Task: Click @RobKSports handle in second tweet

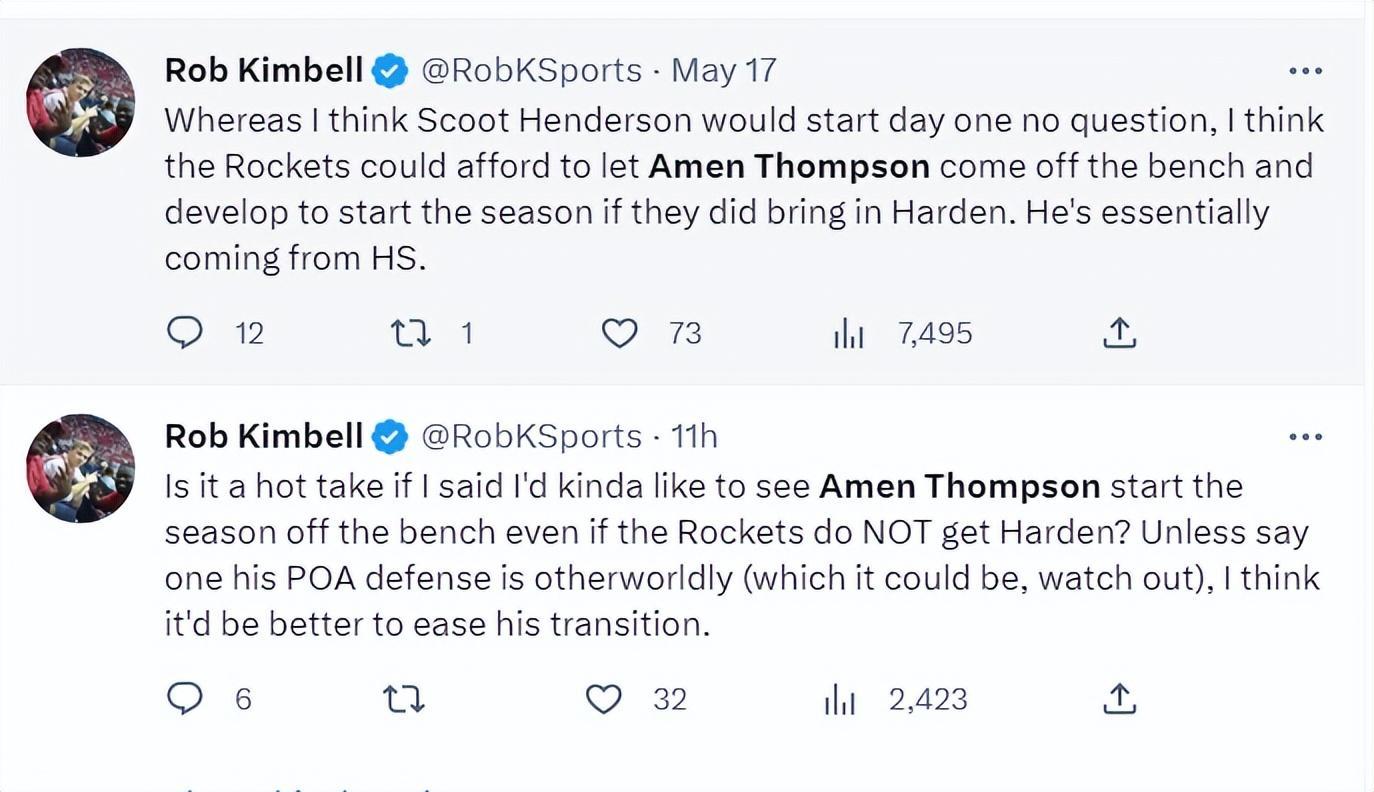Action: click(531, 436)
